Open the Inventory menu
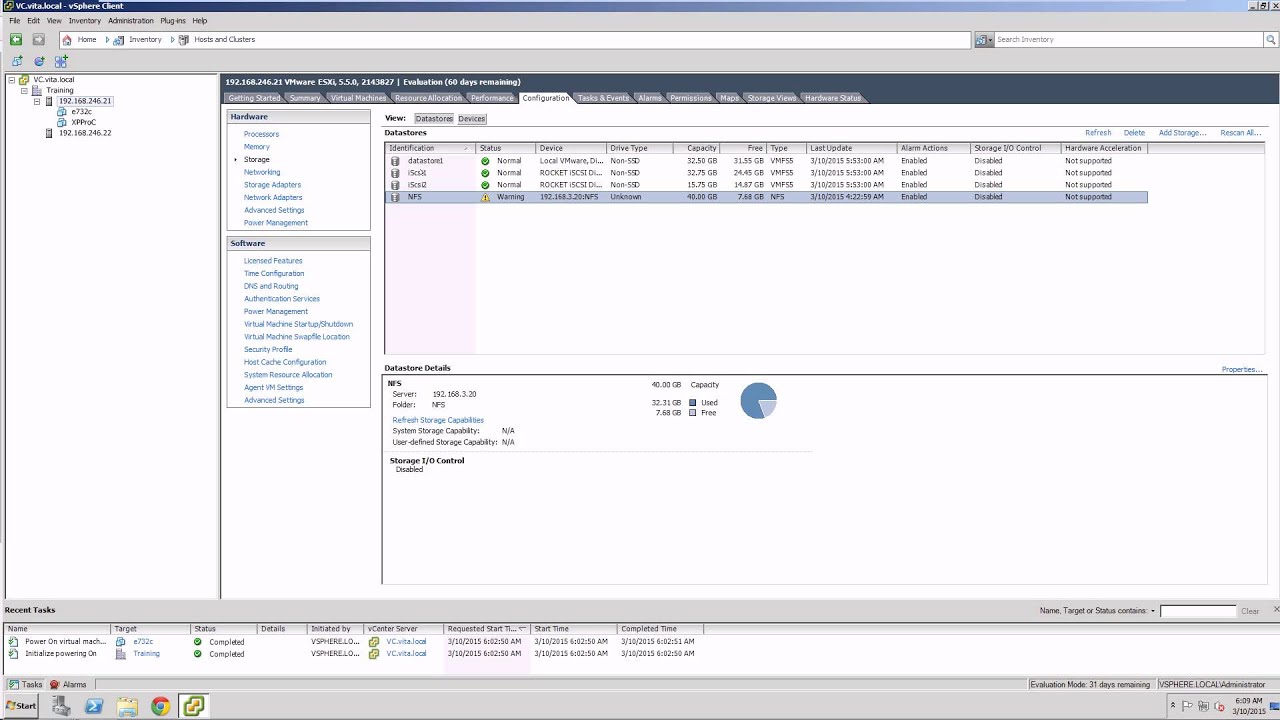This screenshot has height=720, width=1280. (84, 20)
